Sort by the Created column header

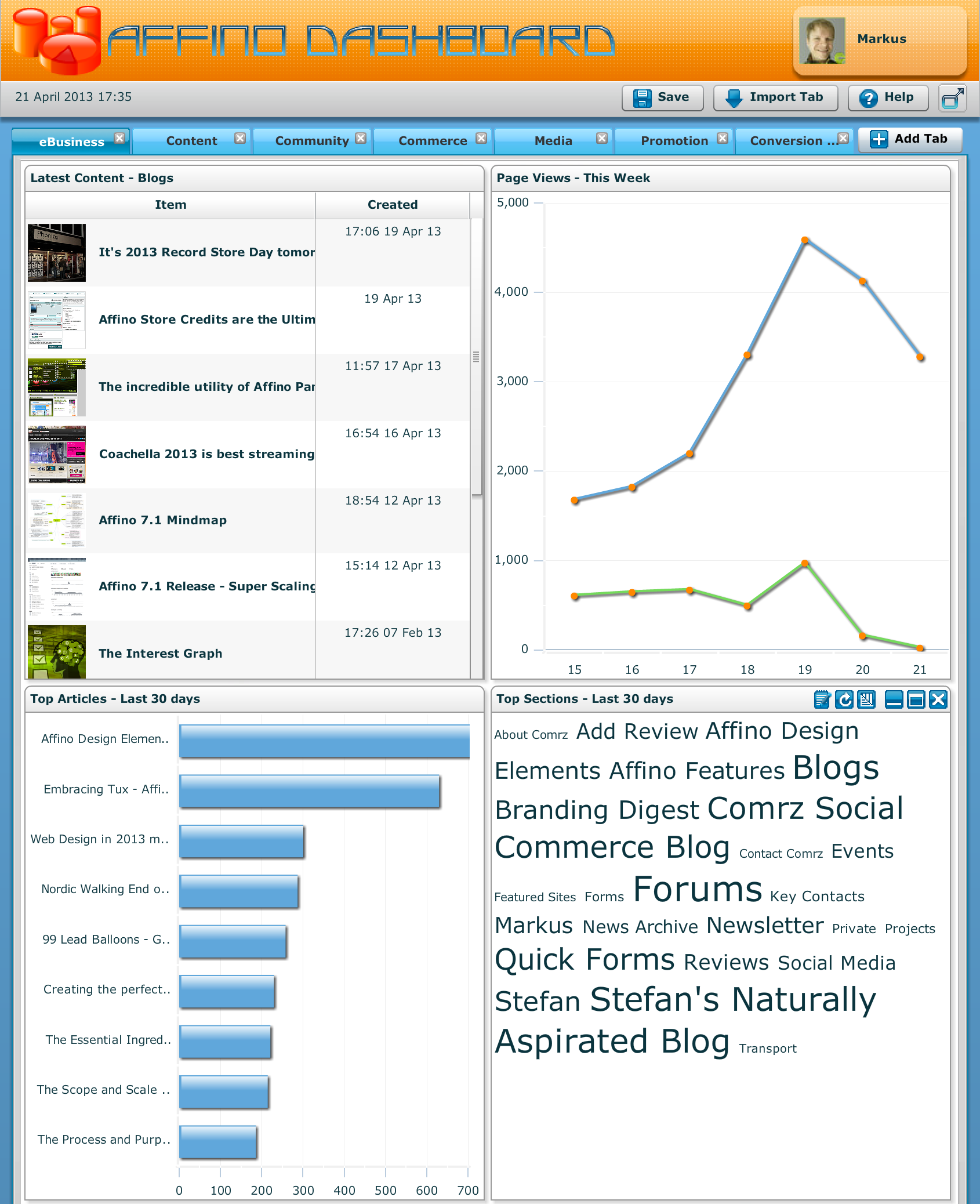[x=393, y=205]
